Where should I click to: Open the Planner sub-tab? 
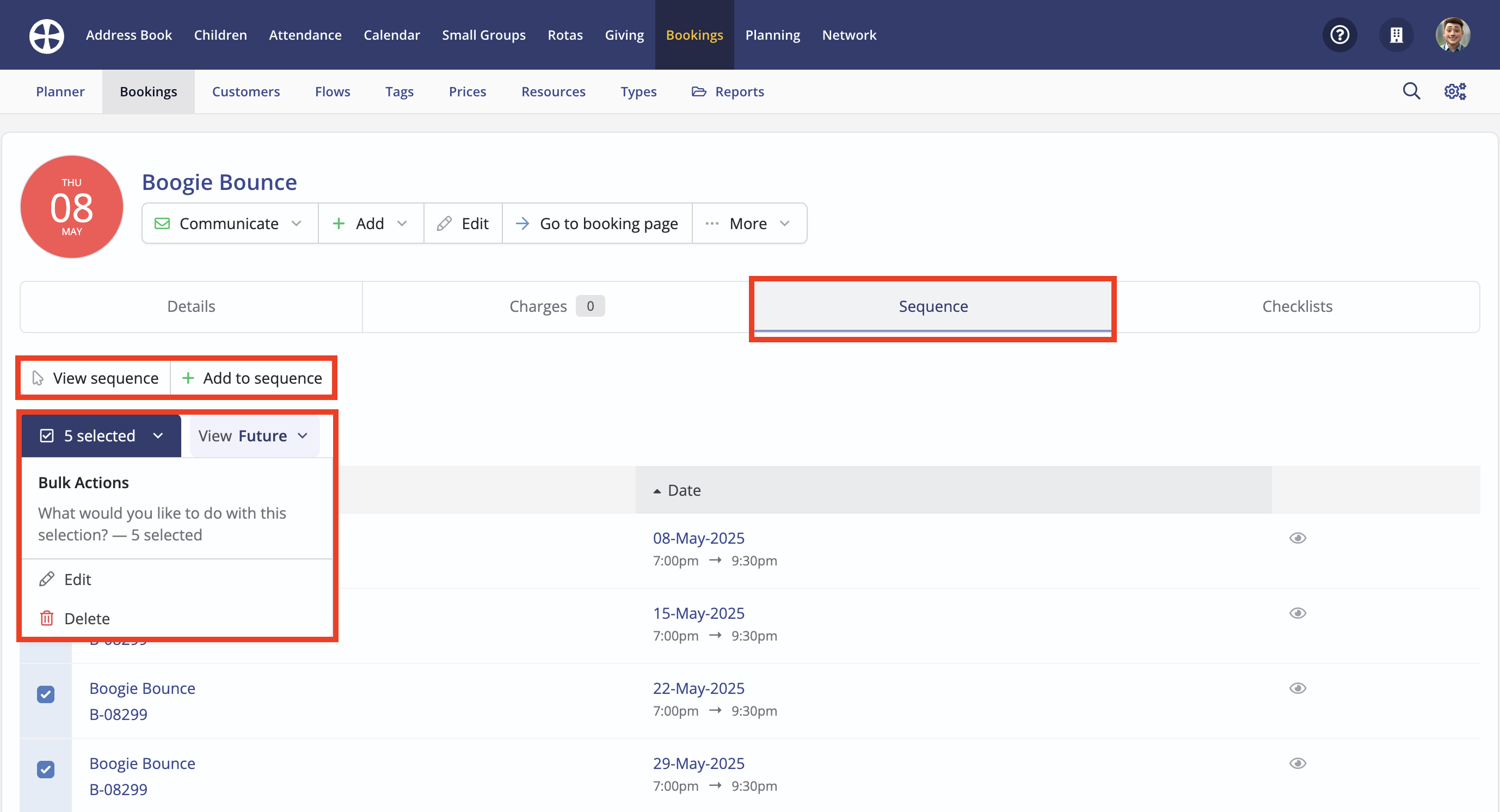(x=60, y=91)
